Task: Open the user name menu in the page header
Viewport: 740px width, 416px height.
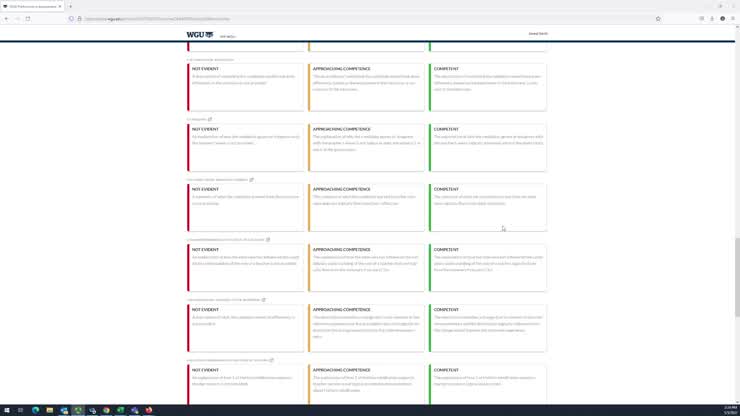Action: tap(537, 34)
